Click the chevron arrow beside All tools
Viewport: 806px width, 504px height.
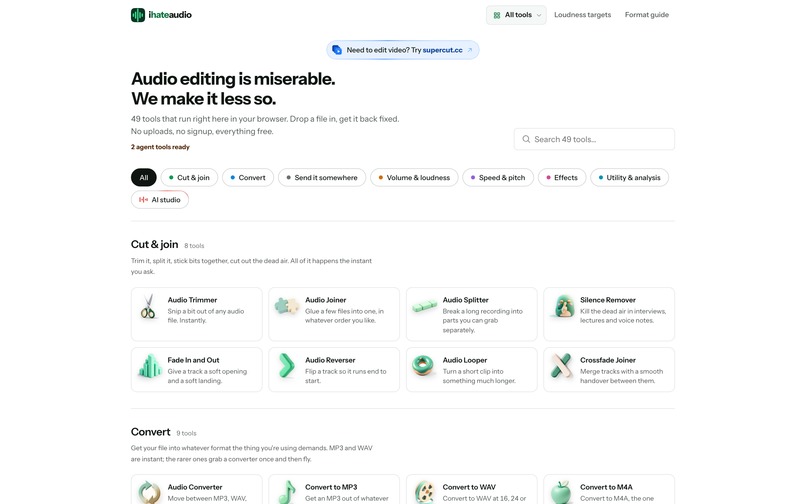click(x=539, y=15)
